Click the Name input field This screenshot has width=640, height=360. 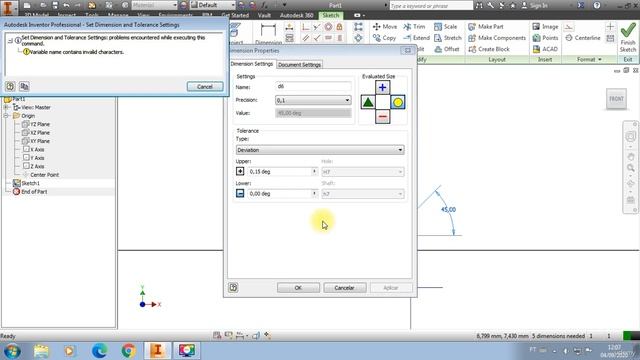(313, 87)
